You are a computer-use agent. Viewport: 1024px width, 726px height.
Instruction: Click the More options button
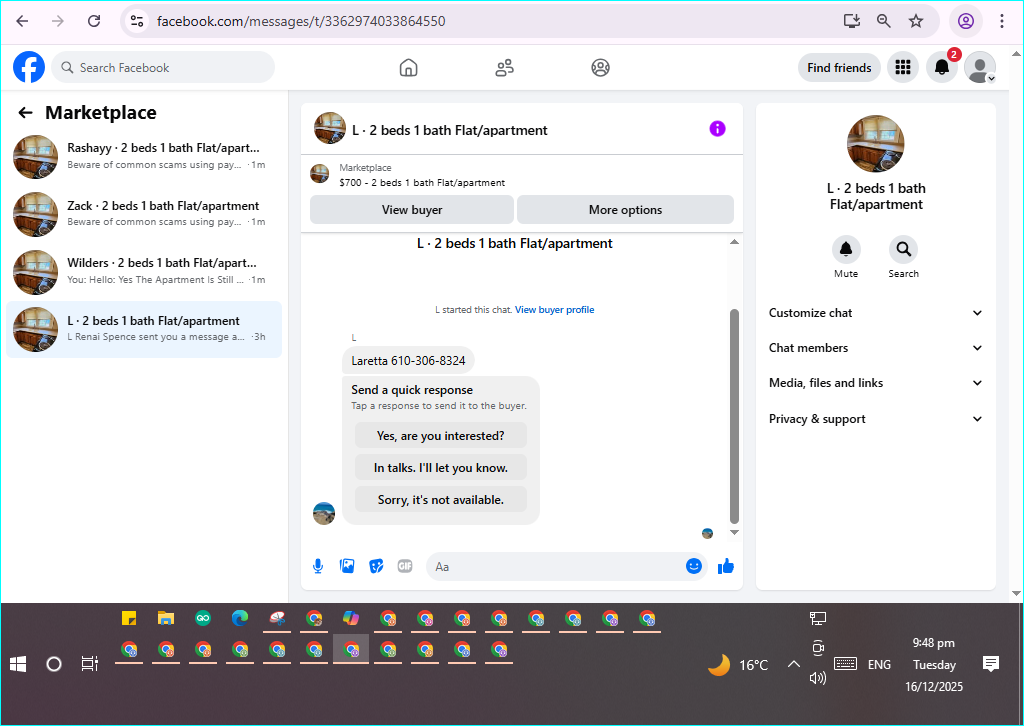[626, 210]
